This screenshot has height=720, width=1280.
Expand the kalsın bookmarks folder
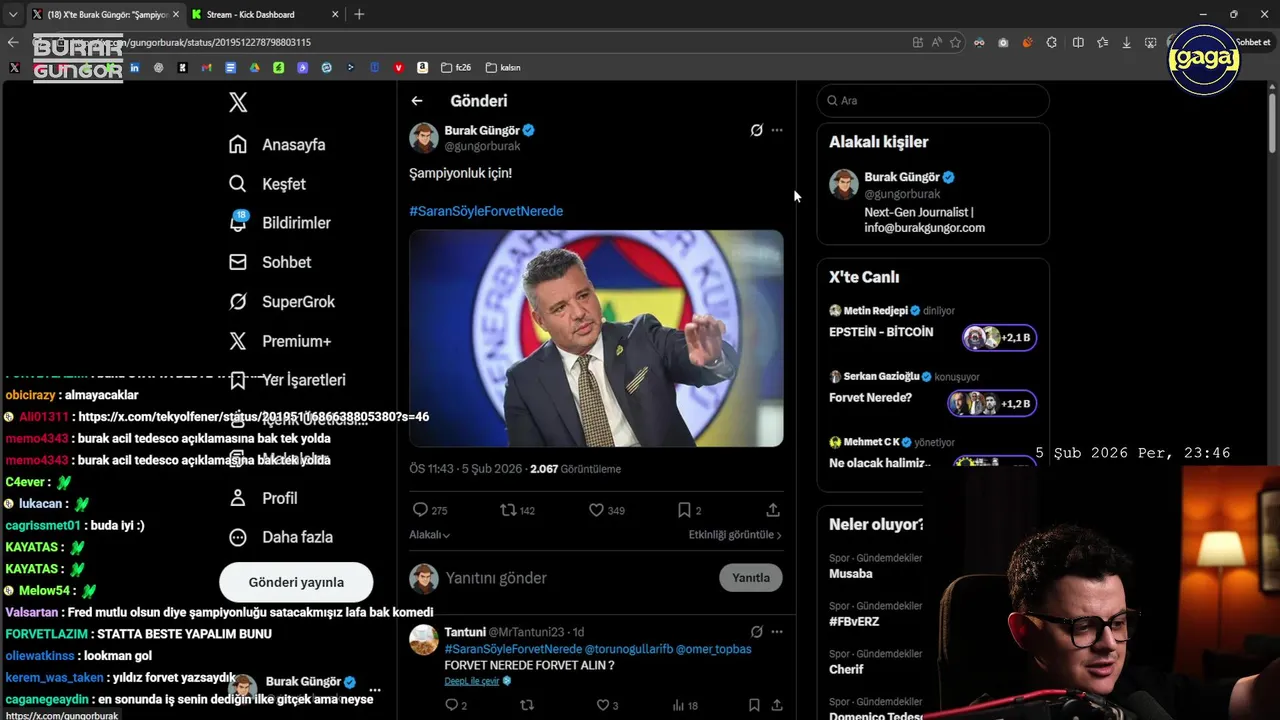[x=503, y=68]
